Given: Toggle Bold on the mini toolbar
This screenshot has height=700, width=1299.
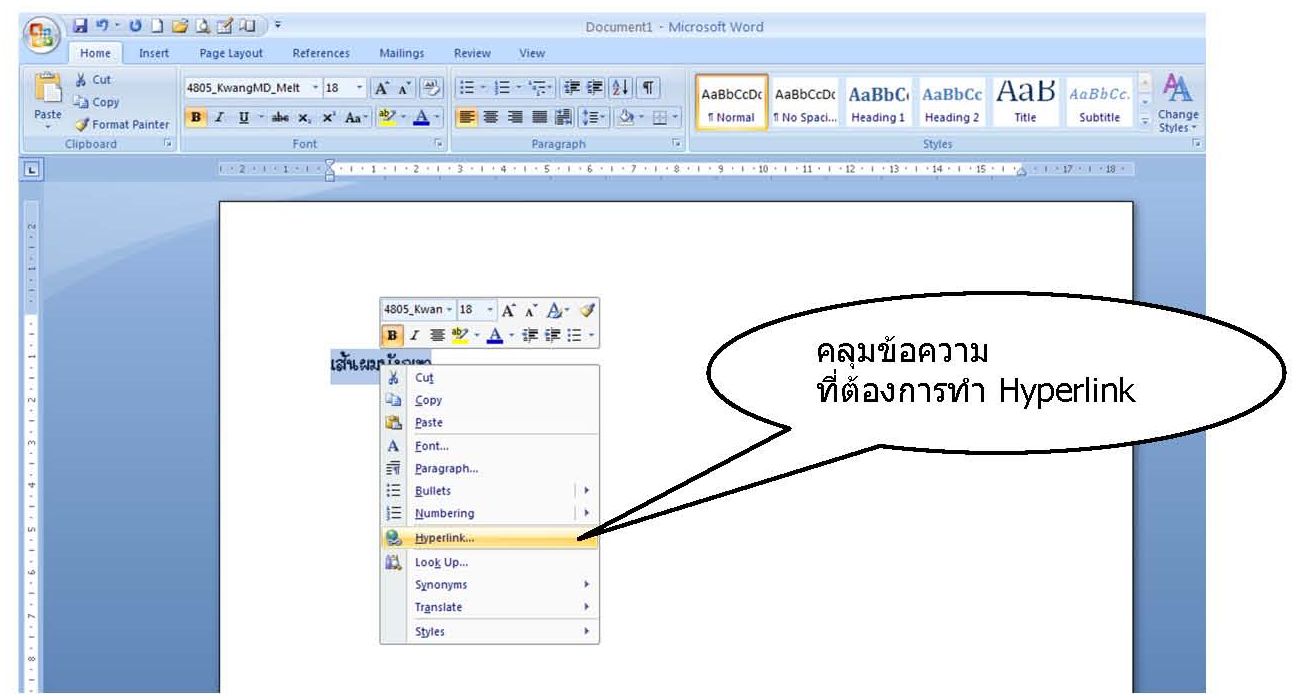Looking at the screenshot, I should tap(392, 333).
